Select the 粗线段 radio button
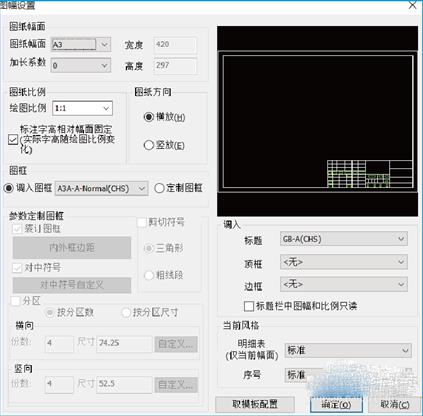423x416 pixels. [x=148, y=275]
